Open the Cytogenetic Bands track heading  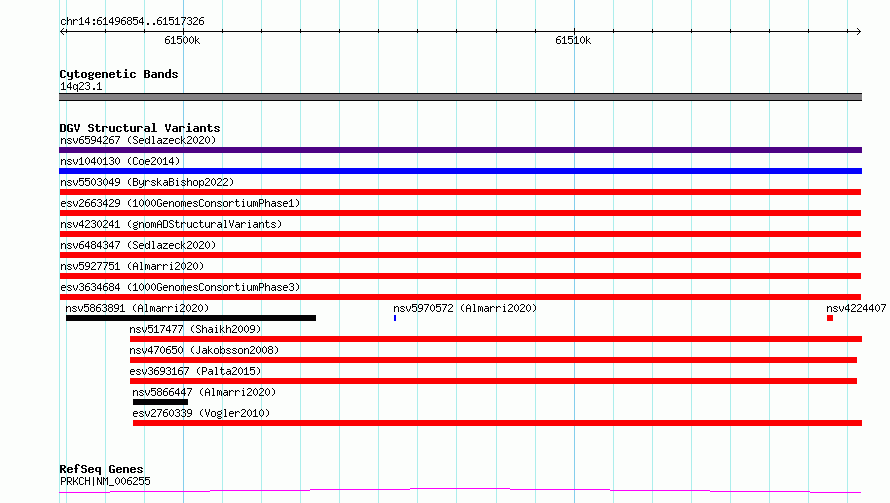pyautogui.click(x=119, y=74)
